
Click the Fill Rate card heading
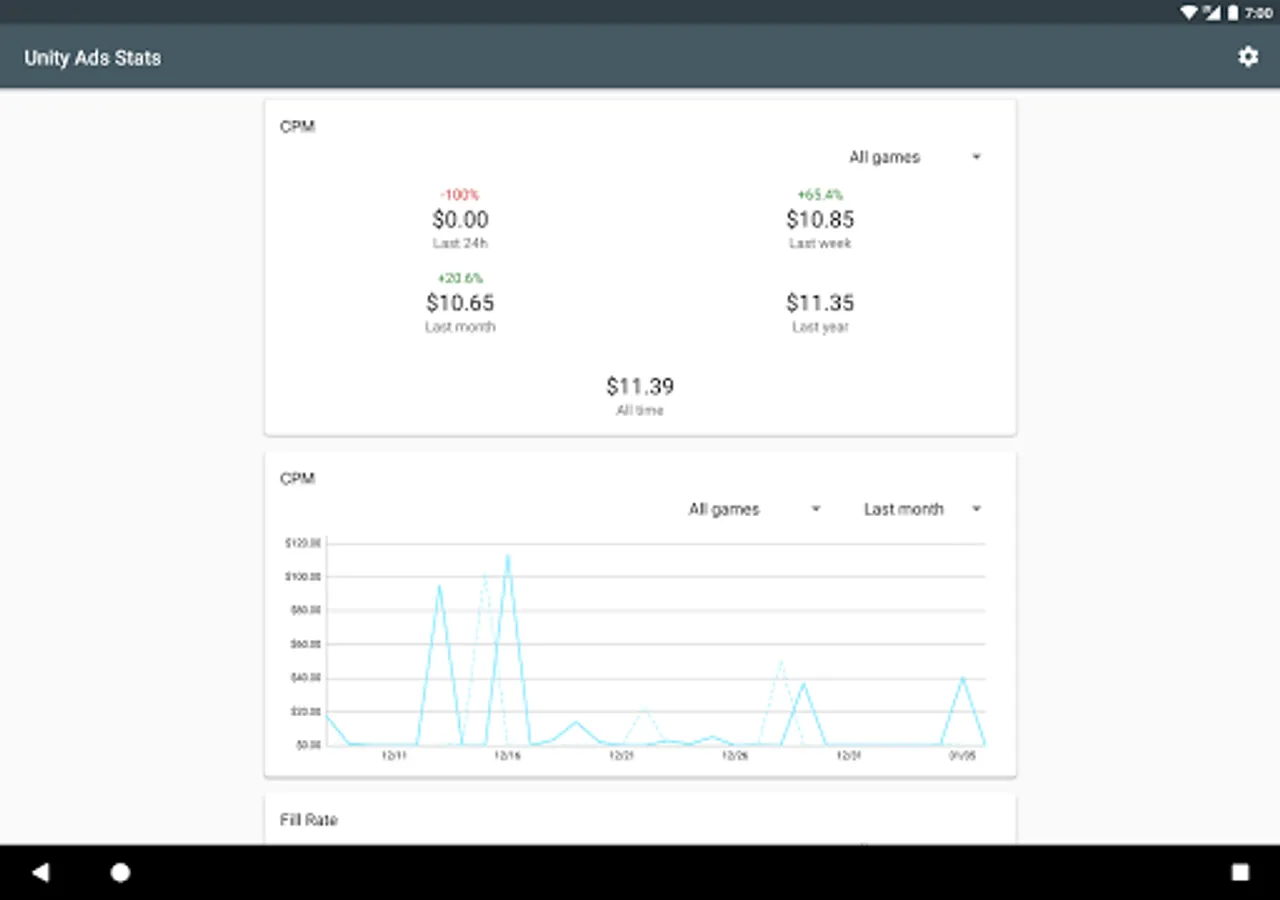click(x=309, y=820)
